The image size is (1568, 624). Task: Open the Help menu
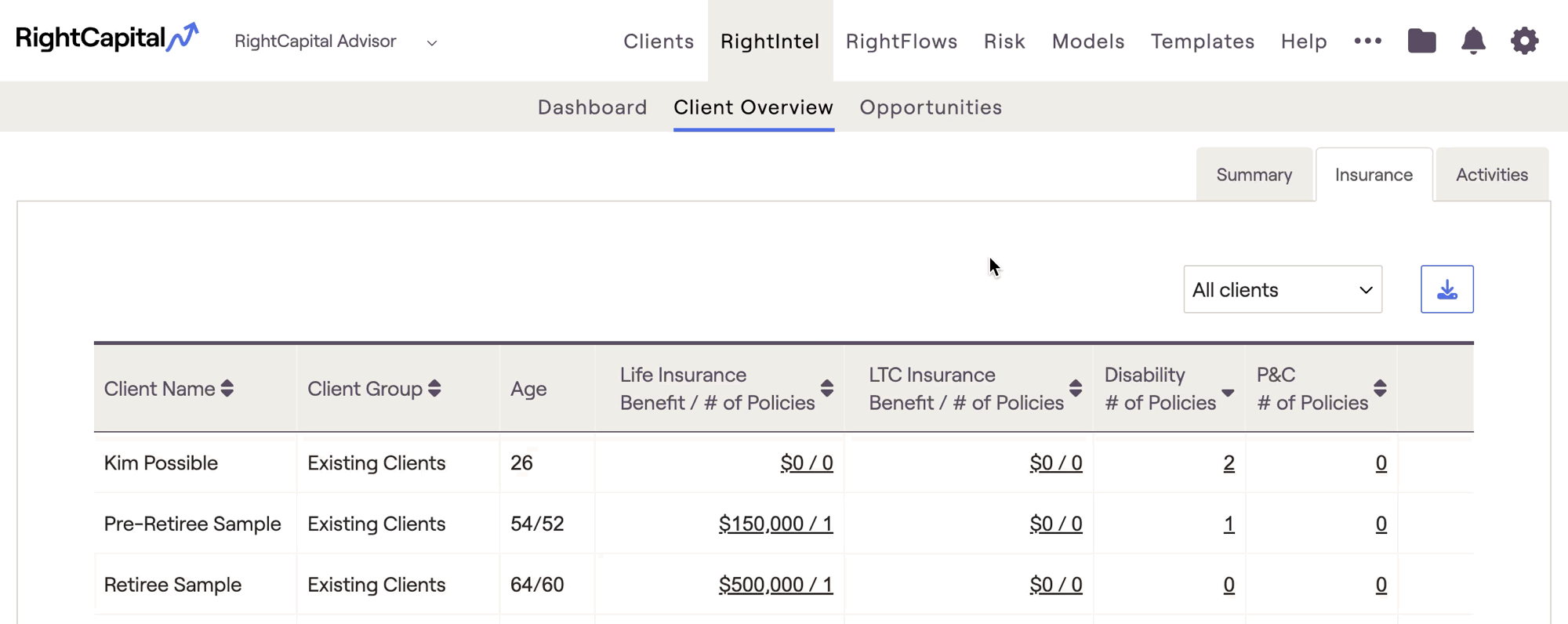click(1304, 41)
